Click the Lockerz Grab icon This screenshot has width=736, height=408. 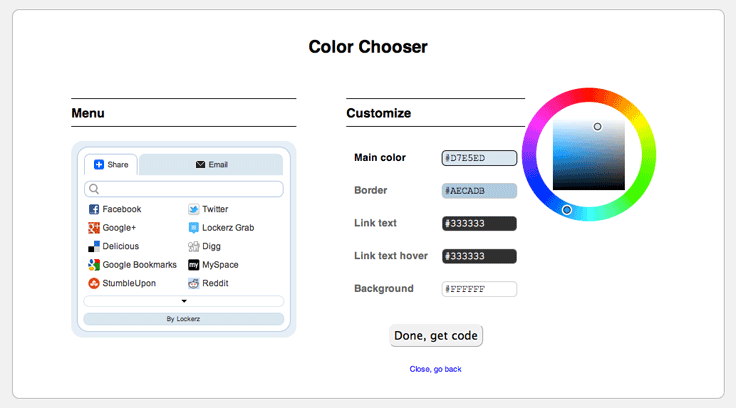(193, 228)
